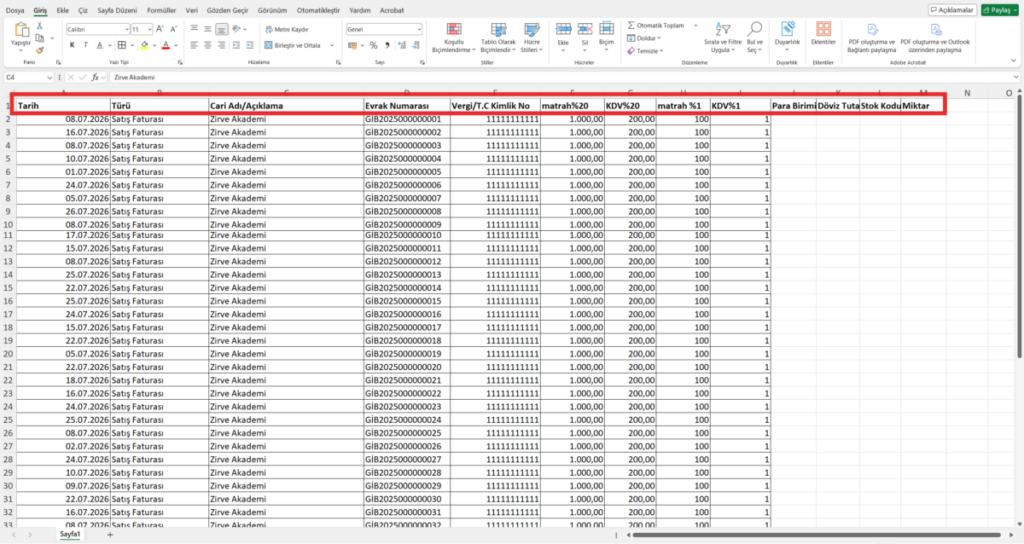Switch to the Sayfa Düzeni tab
1024x544 pixels.
[x=118, y=10]
